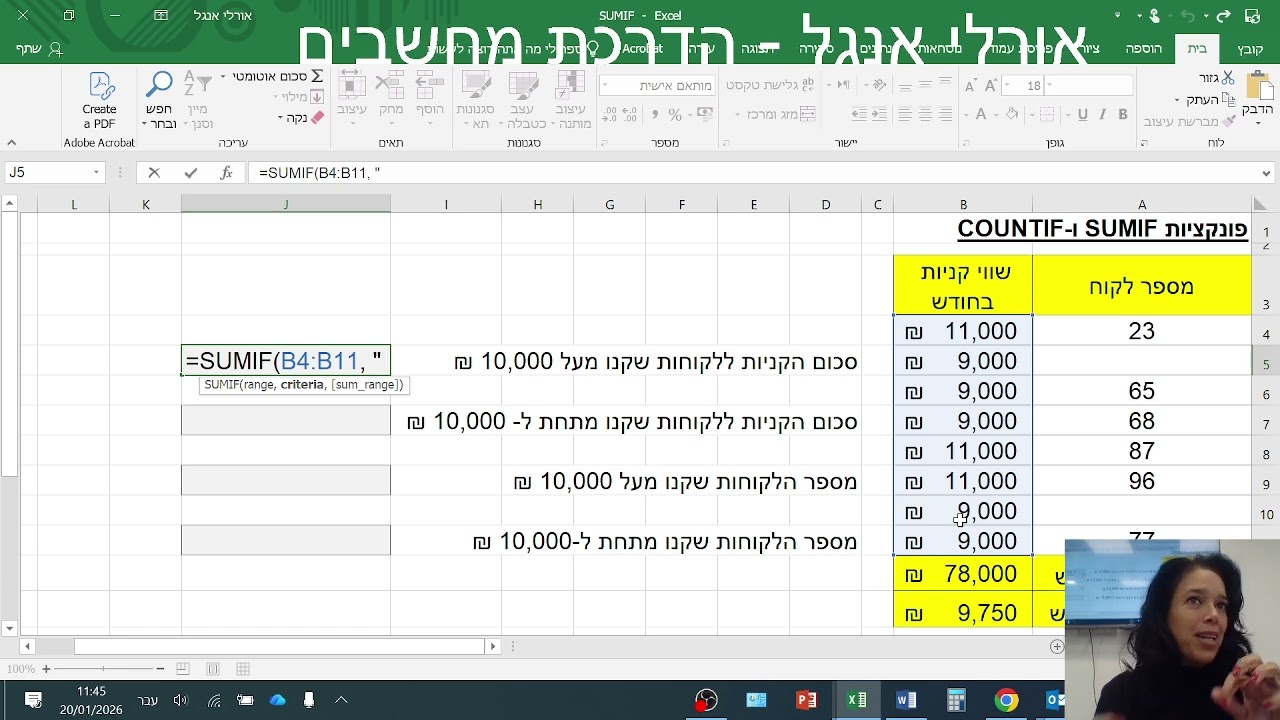Open the Insert (הוספה) tab
The width and height of the screenshot is (1280, 720).
click(x=1143, y=48)
